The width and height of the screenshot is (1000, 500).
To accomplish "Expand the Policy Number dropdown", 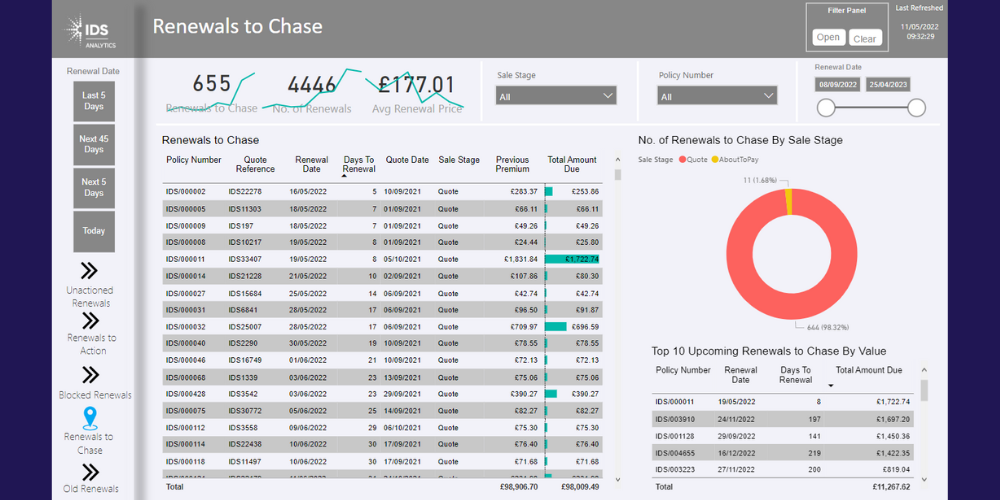I will pyautogui.click(x=717, y=96).
